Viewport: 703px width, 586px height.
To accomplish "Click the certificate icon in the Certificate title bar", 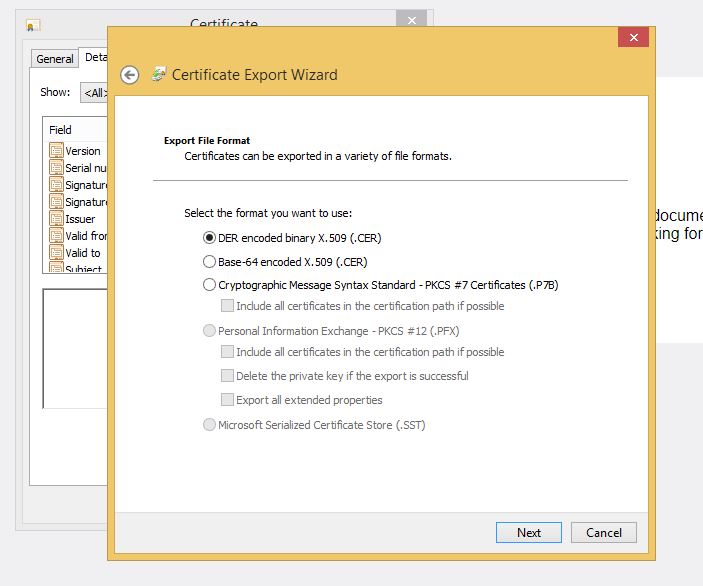I will point(33,25).
